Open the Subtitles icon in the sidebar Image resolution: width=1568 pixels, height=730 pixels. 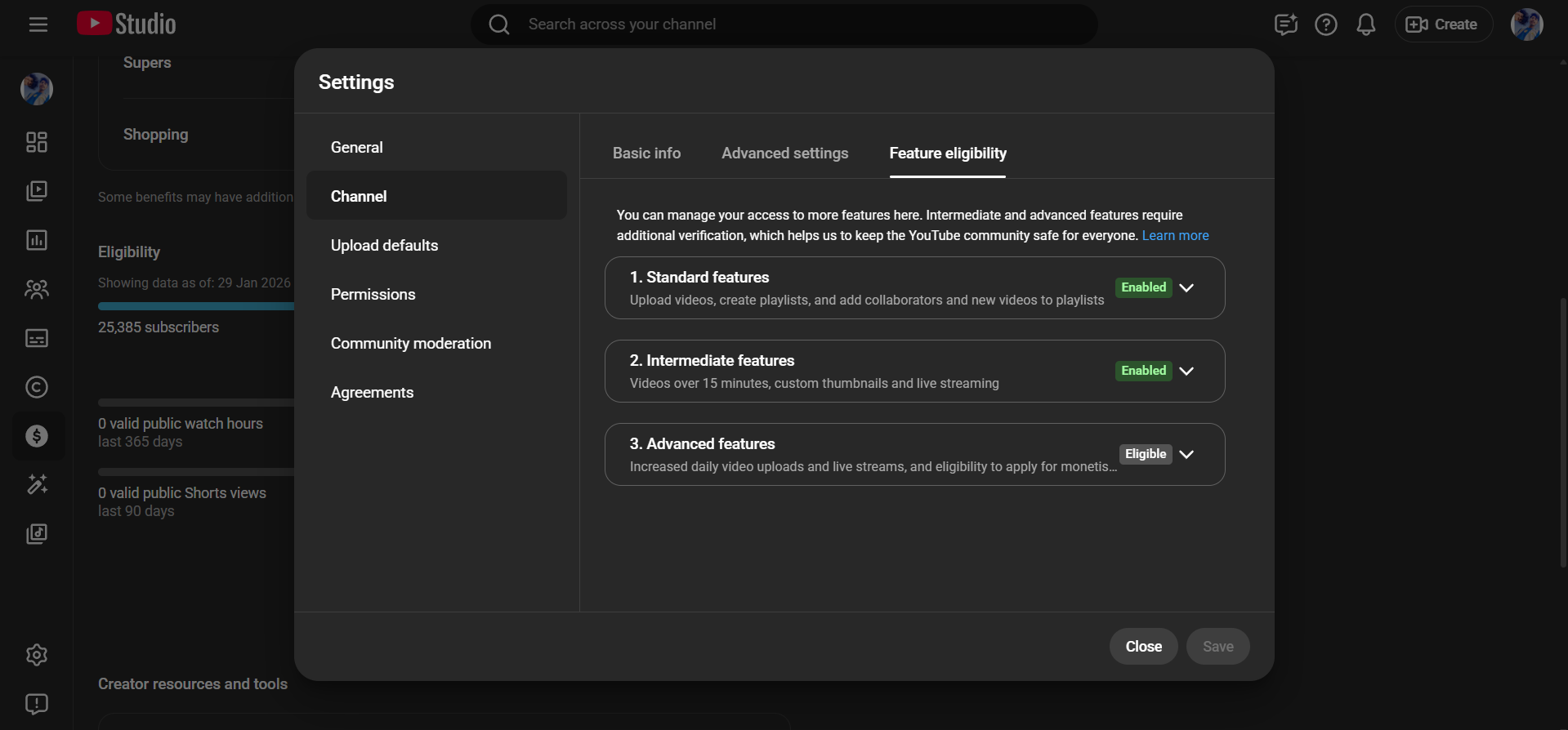[37, 338]
